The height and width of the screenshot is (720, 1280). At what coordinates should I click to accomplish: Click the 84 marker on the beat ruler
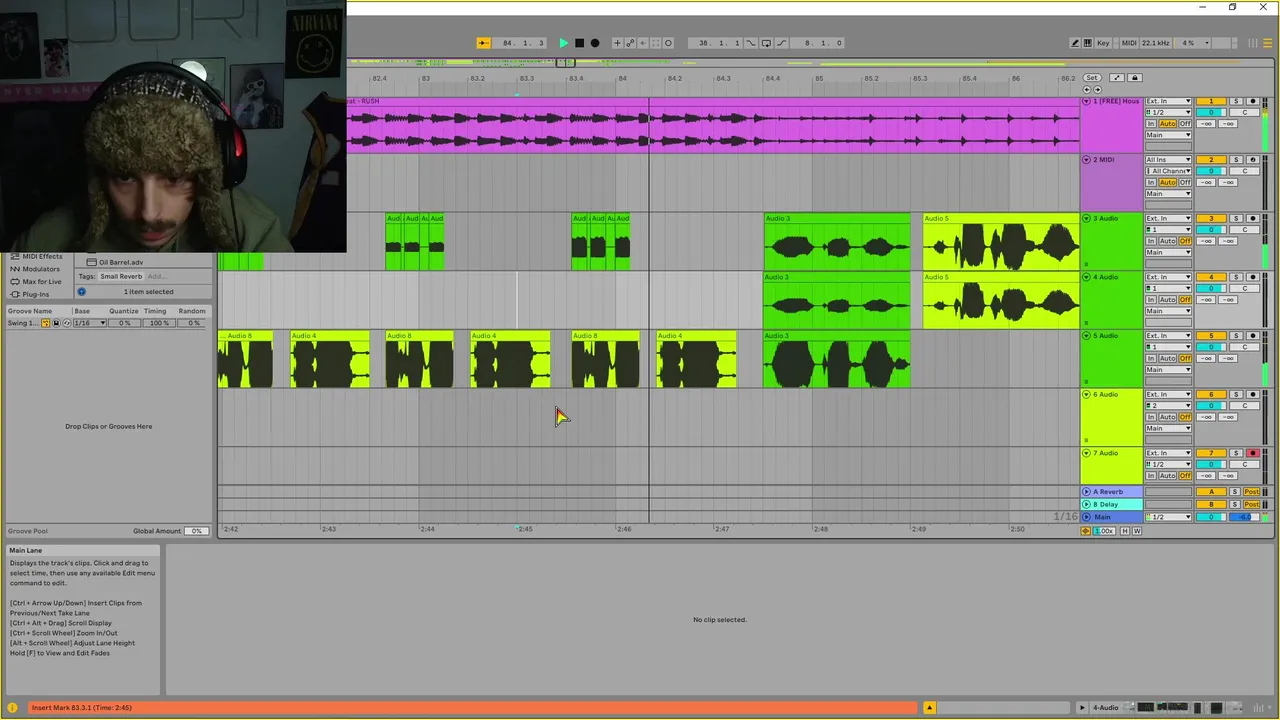click(622, 78)
